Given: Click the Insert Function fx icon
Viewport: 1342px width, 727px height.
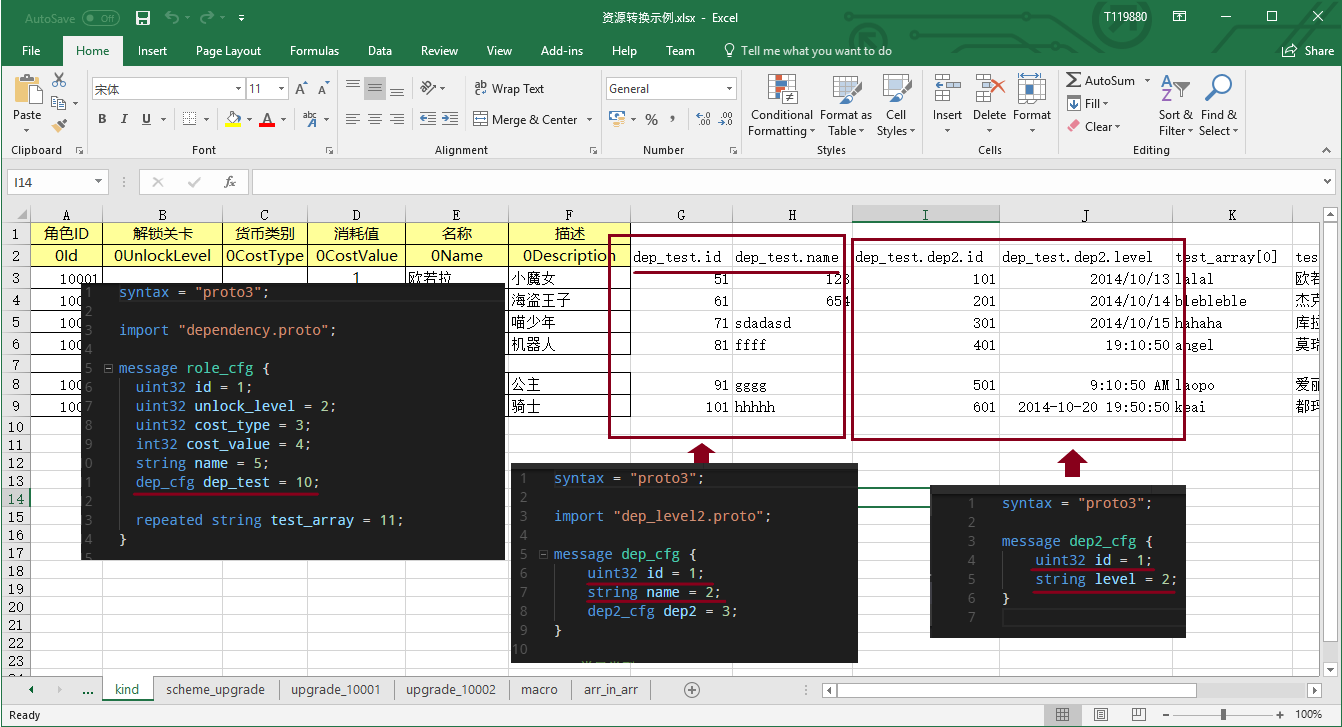Looking at the screenshot, I should (229, 182).
